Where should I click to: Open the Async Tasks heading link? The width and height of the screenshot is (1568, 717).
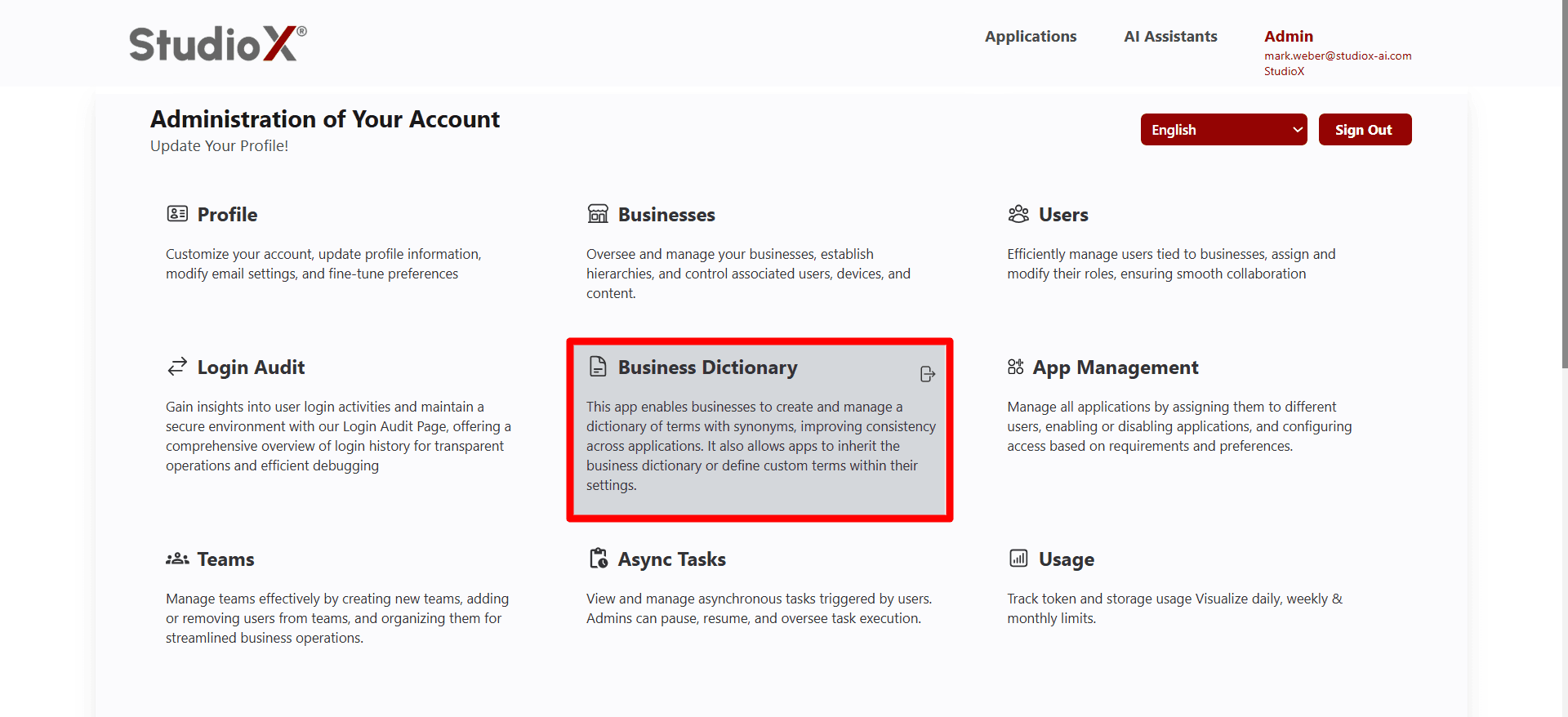671,559
